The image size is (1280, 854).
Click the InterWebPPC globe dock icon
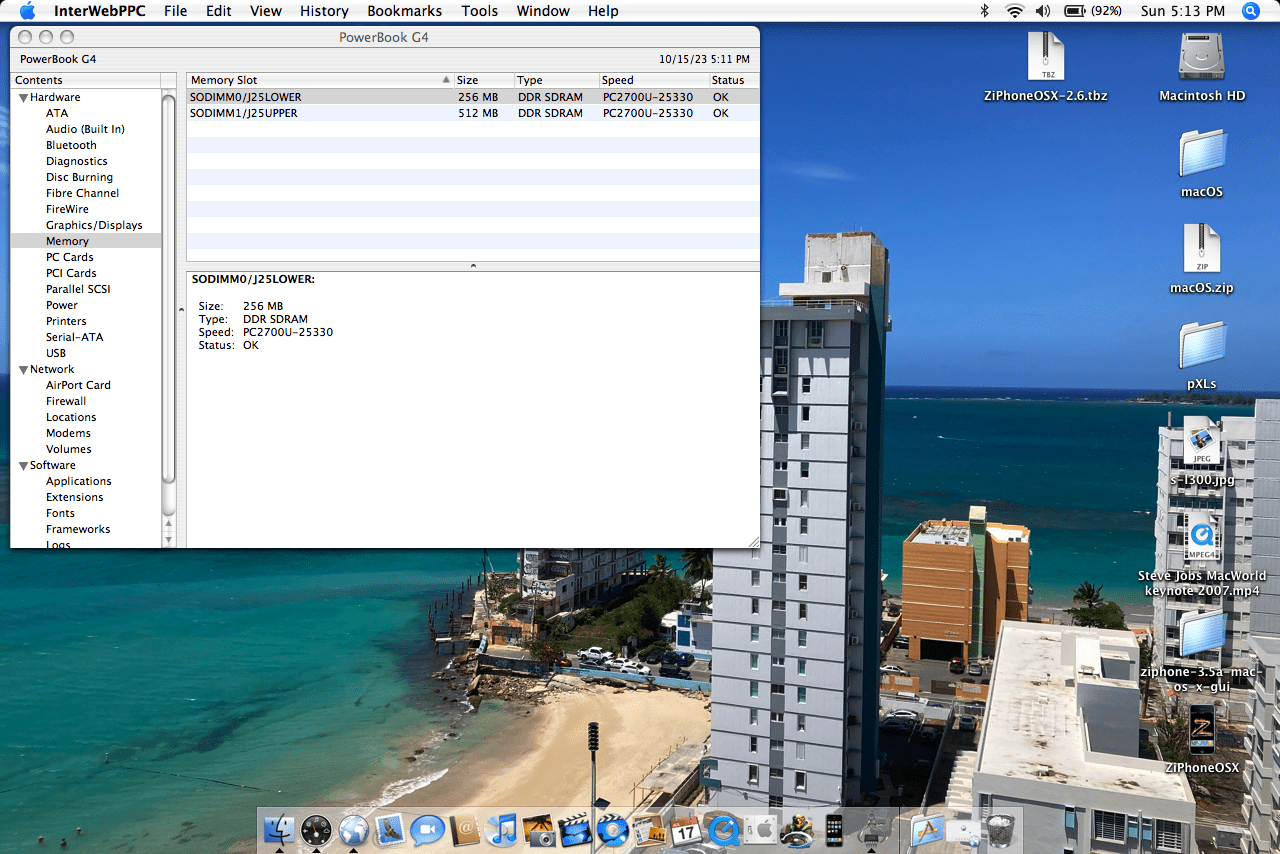click(353, 830)
